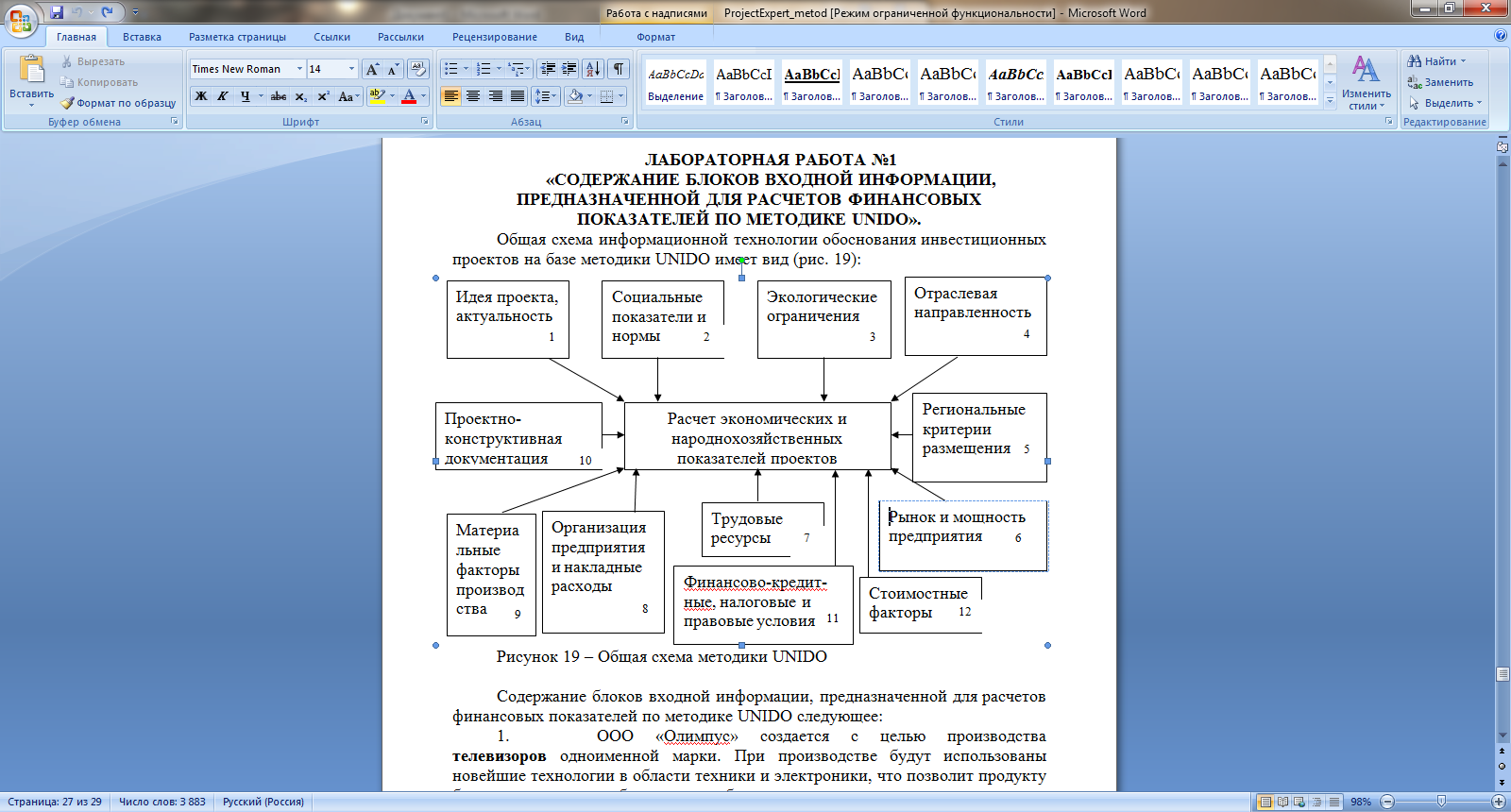The width and height of the screenshot is (1511, 812).
Task: Open the Рассылки ribbon tab
Action: 400,37
